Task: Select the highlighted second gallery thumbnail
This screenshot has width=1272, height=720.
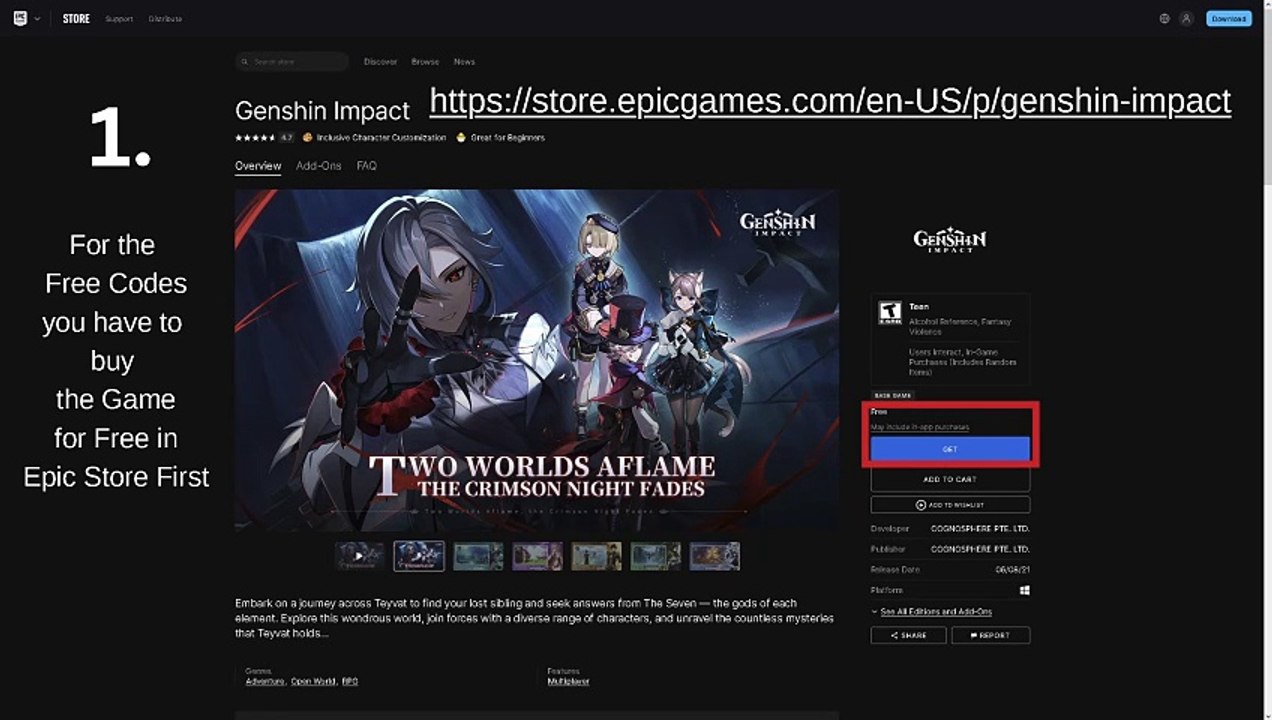Action: point(419,556)
